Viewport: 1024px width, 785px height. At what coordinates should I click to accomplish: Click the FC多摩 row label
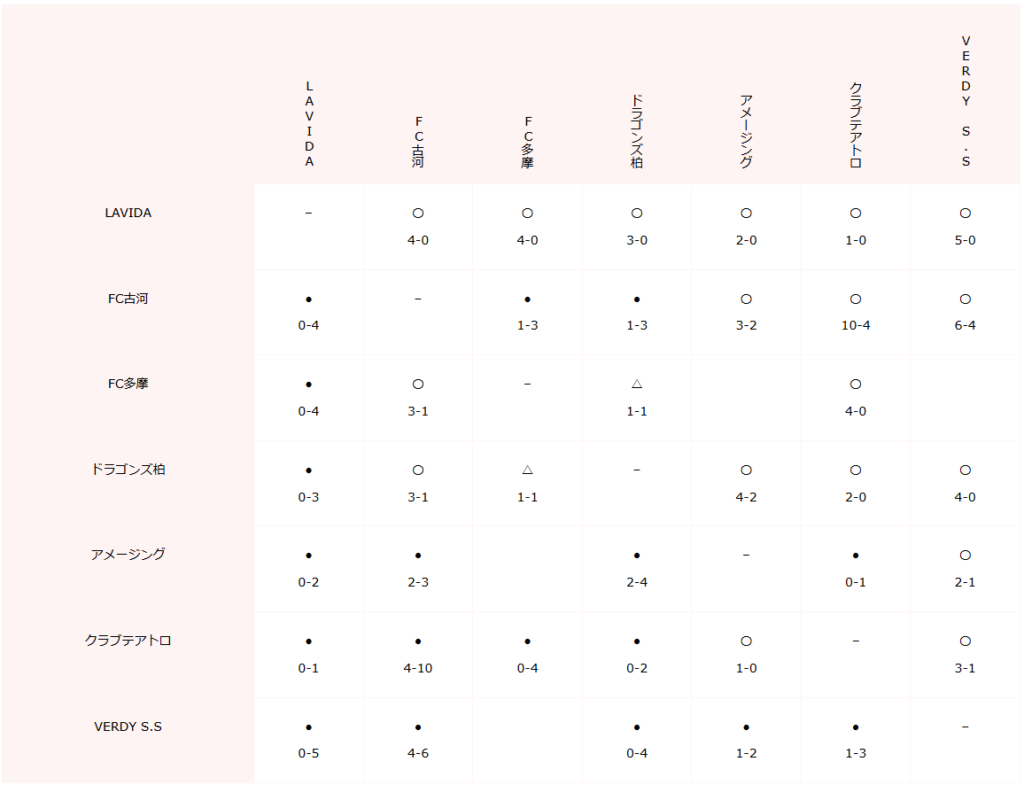point(128,383)
